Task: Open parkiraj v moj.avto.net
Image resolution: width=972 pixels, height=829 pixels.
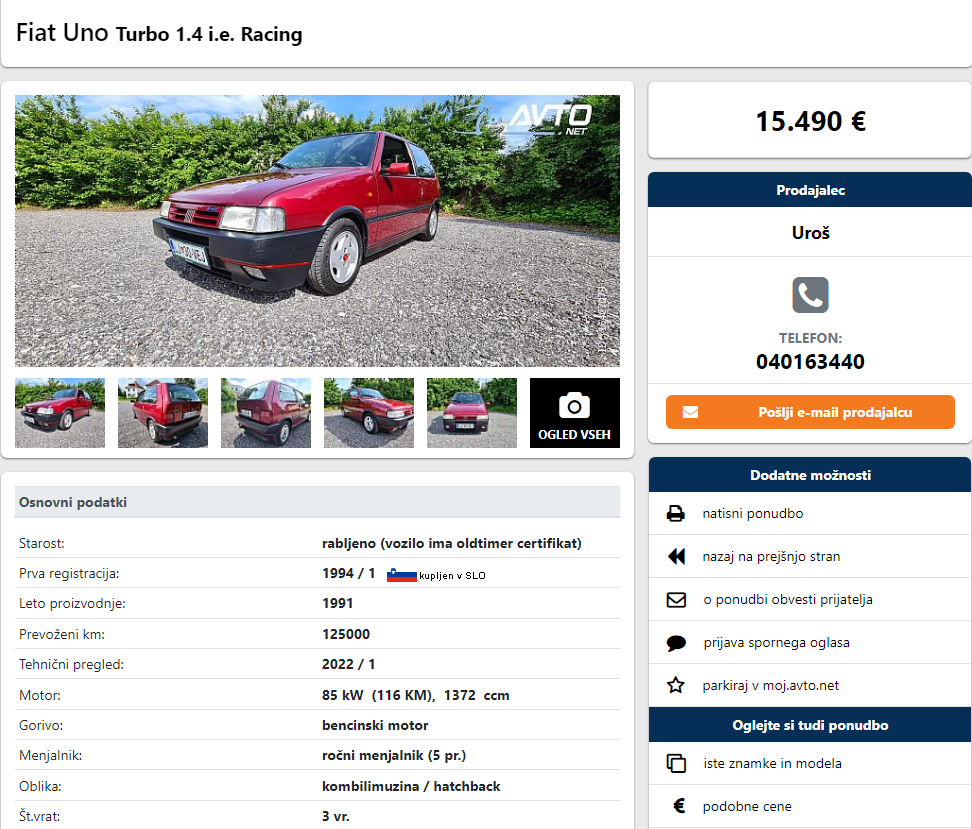Action: click(x=771, y=685)
